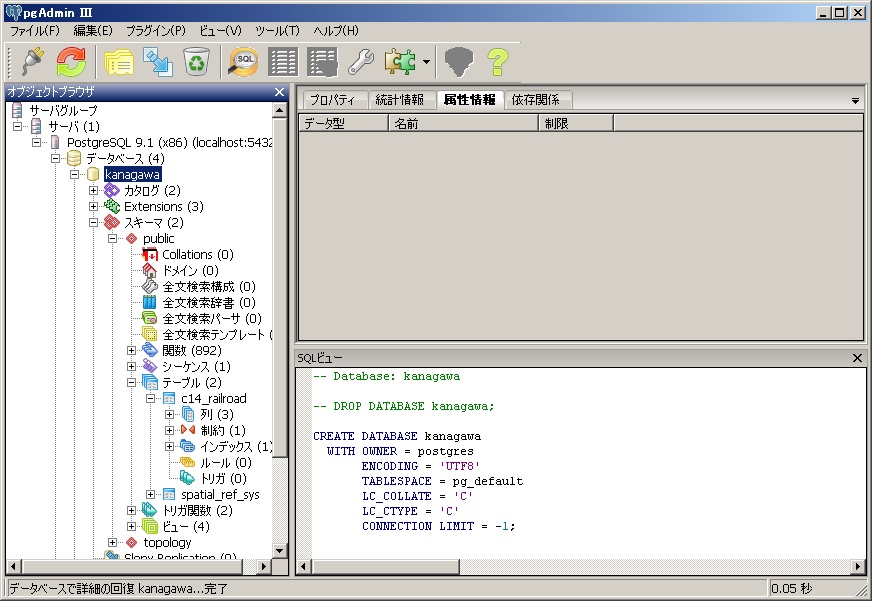Select the kanagawa database in tree
Viewport: 872px width, 601px height.
tap(132, 175)
